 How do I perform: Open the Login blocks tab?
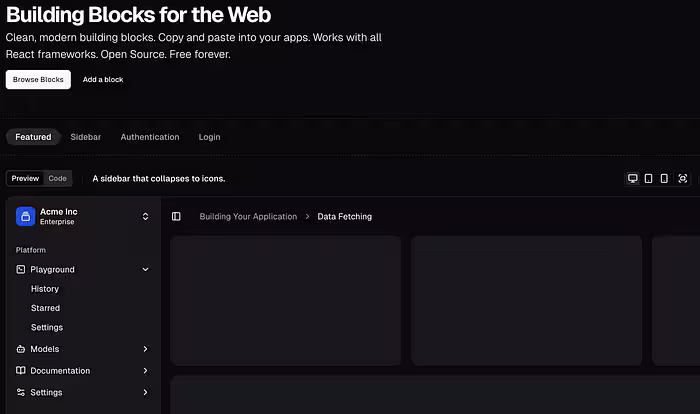click(209, 137)
